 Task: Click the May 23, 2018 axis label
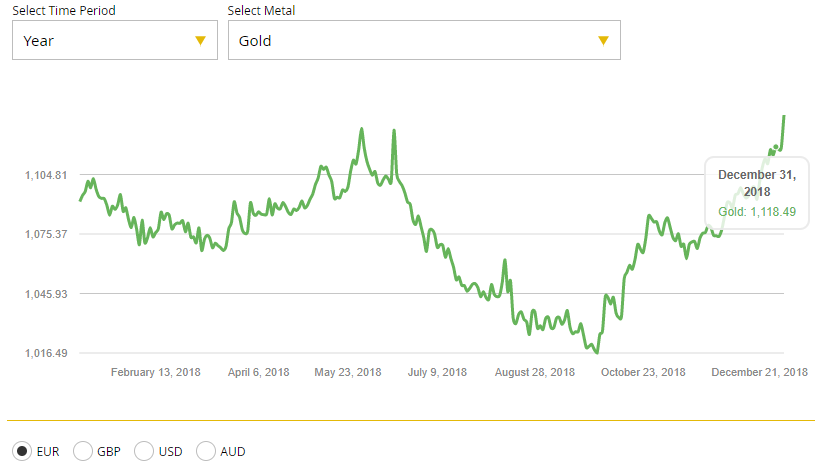348,372
